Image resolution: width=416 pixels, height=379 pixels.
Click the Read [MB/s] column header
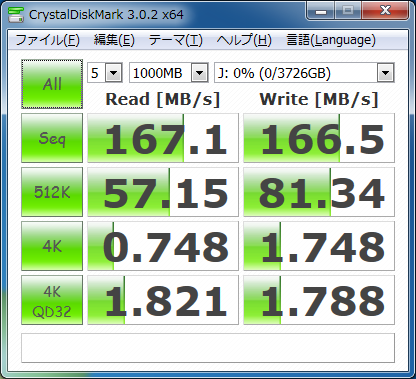tap(163, 99)
